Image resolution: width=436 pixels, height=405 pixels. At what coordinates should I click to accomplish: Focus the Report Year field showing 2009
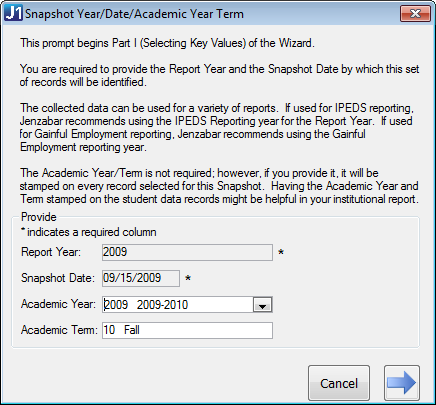(187, 252)
